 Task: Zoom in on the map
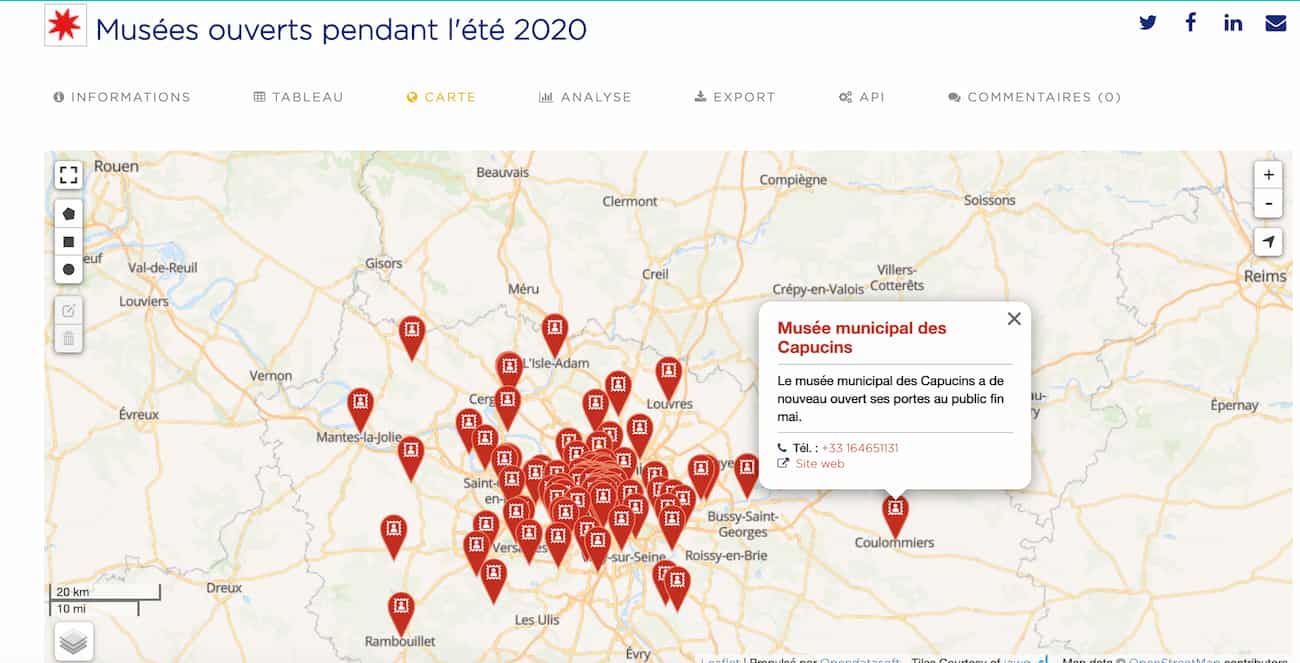pos(1268,175)
